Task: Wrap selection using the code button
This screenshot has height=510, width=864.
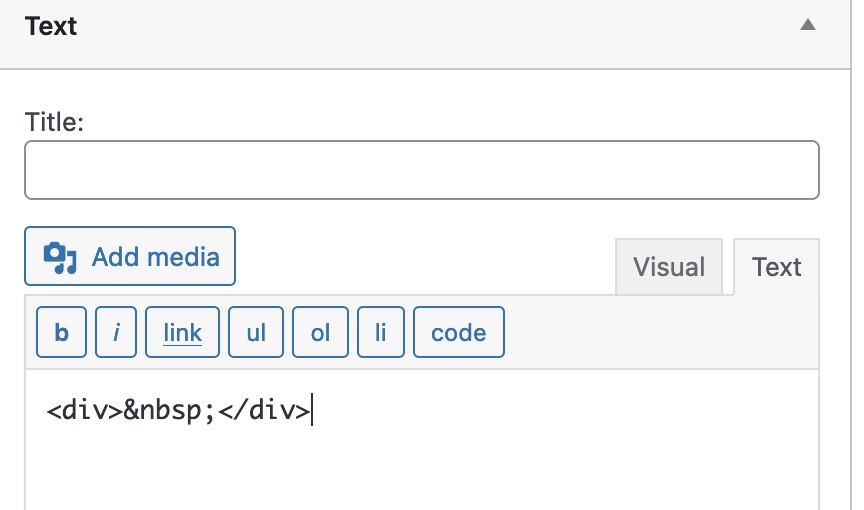Action: pos(458,332)
